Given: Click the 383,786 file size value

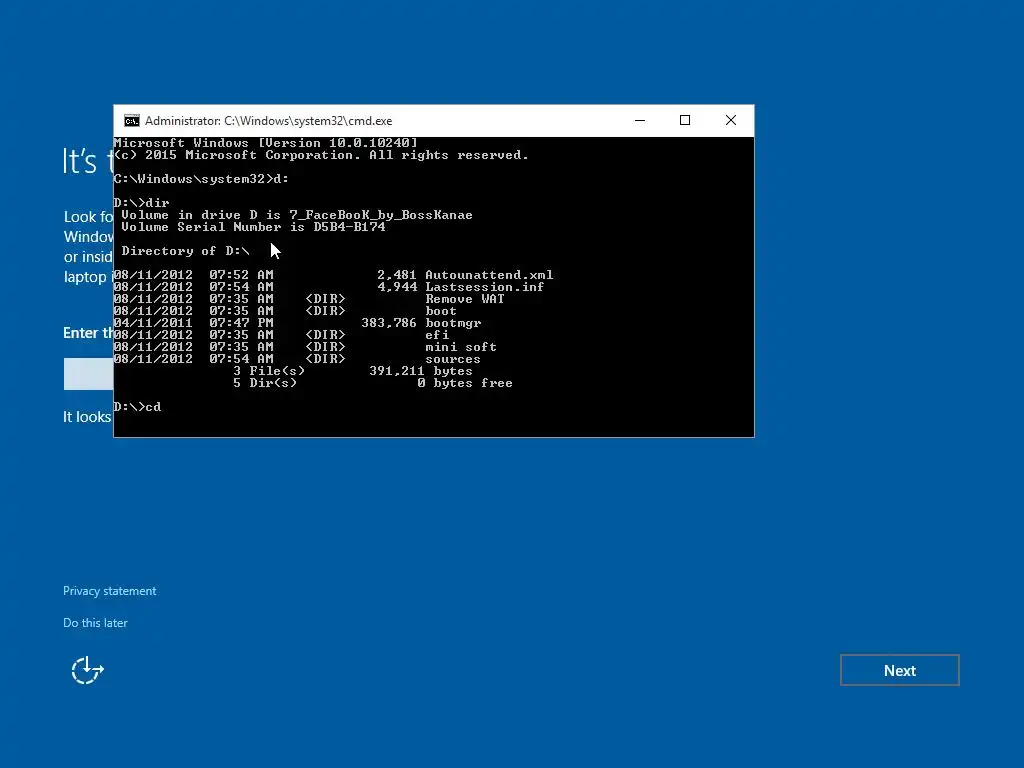Looking at the screenshot, I should 389,323.
